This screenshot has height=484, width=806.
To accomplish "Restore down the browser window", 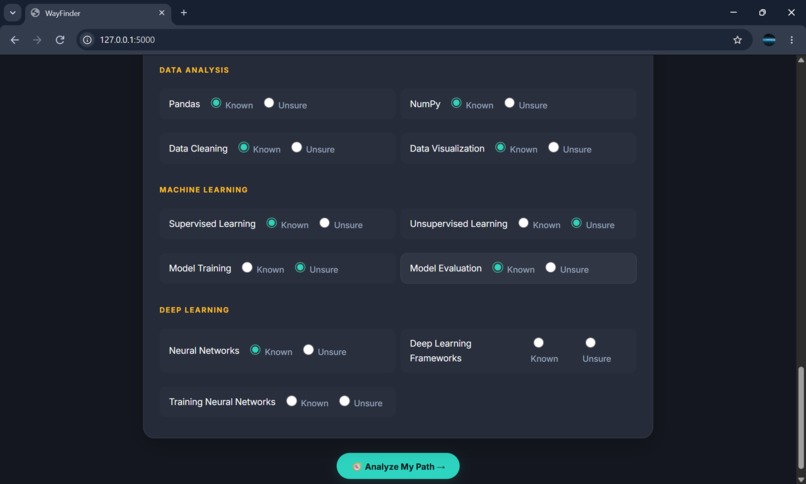I will (762, 12).
